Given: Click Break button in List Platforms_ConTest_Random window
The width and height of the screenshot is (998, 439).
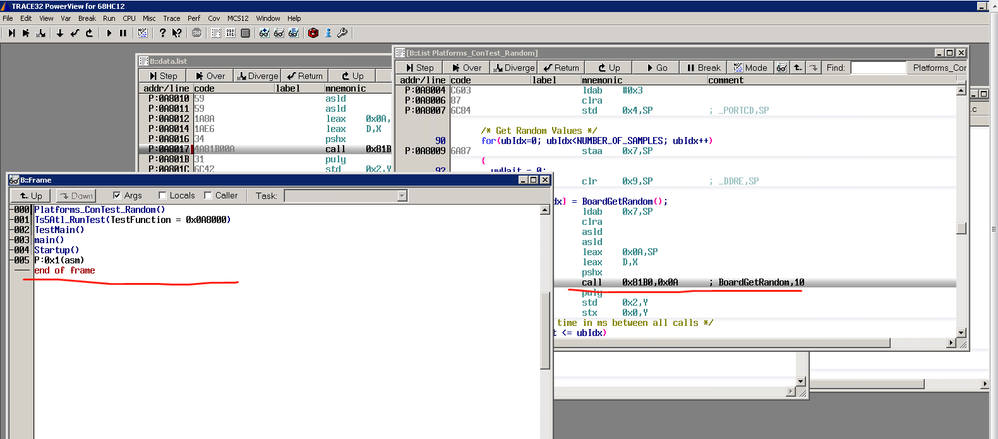Looking at the screenshot, I should click(x=703, y=67).
